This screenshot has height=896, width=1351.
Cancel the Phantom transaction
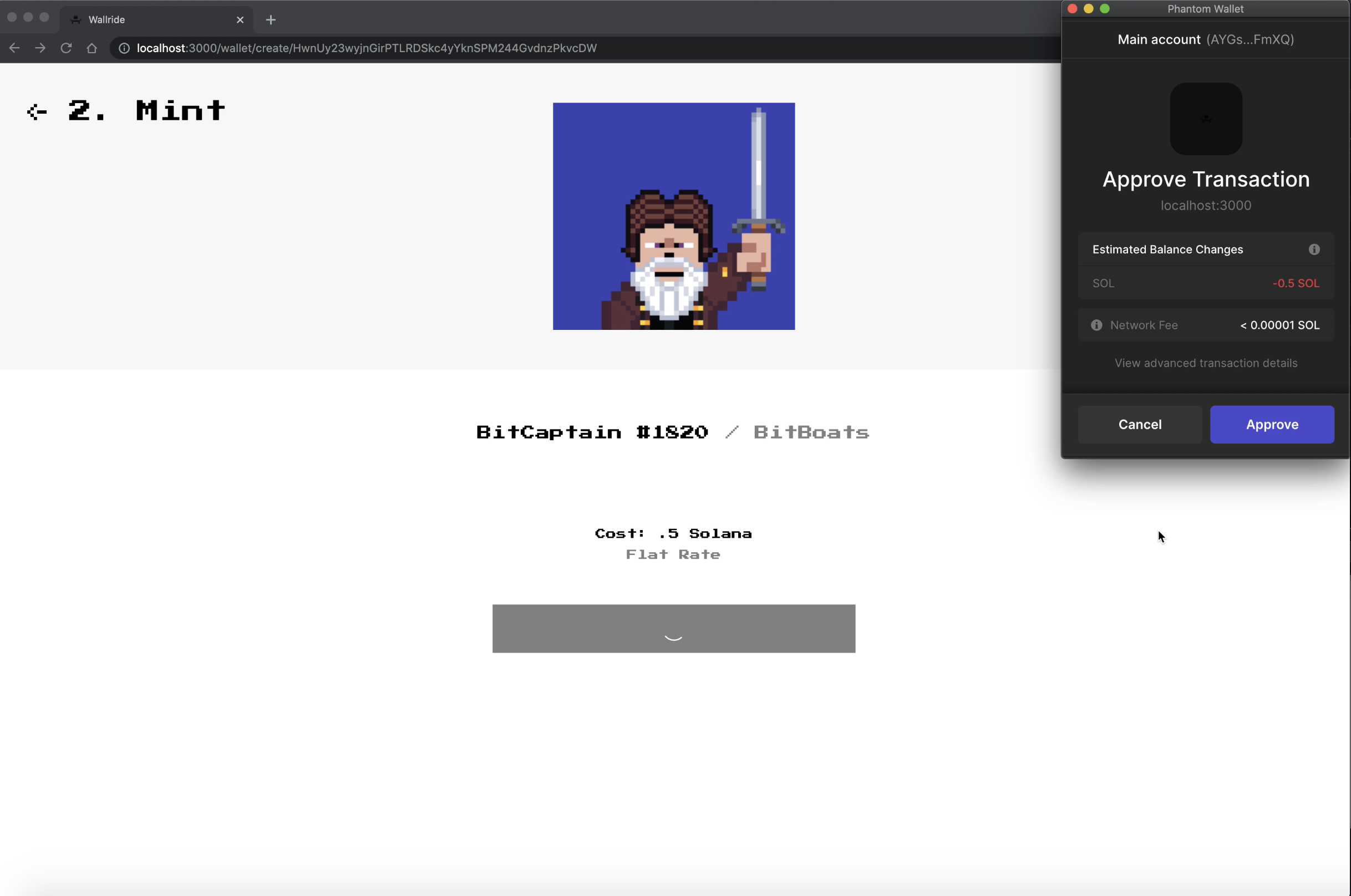coord(1140,425)
